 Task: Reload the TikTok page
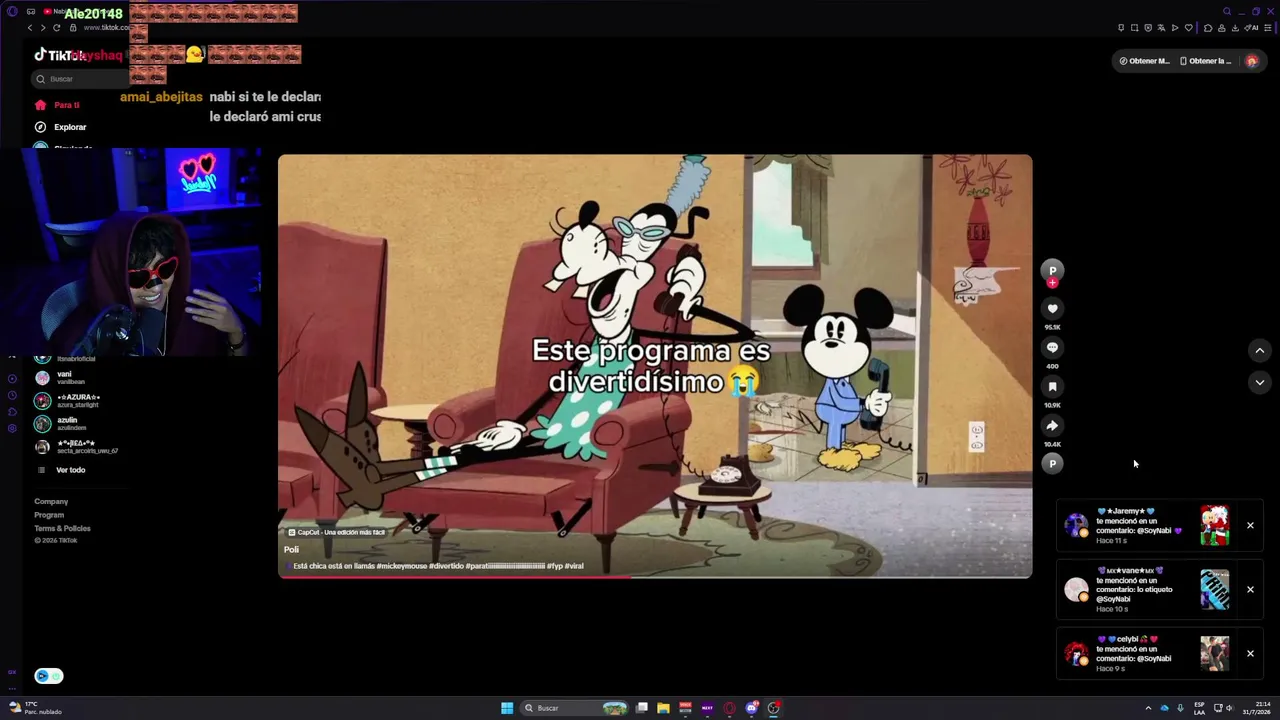[56, 28]
